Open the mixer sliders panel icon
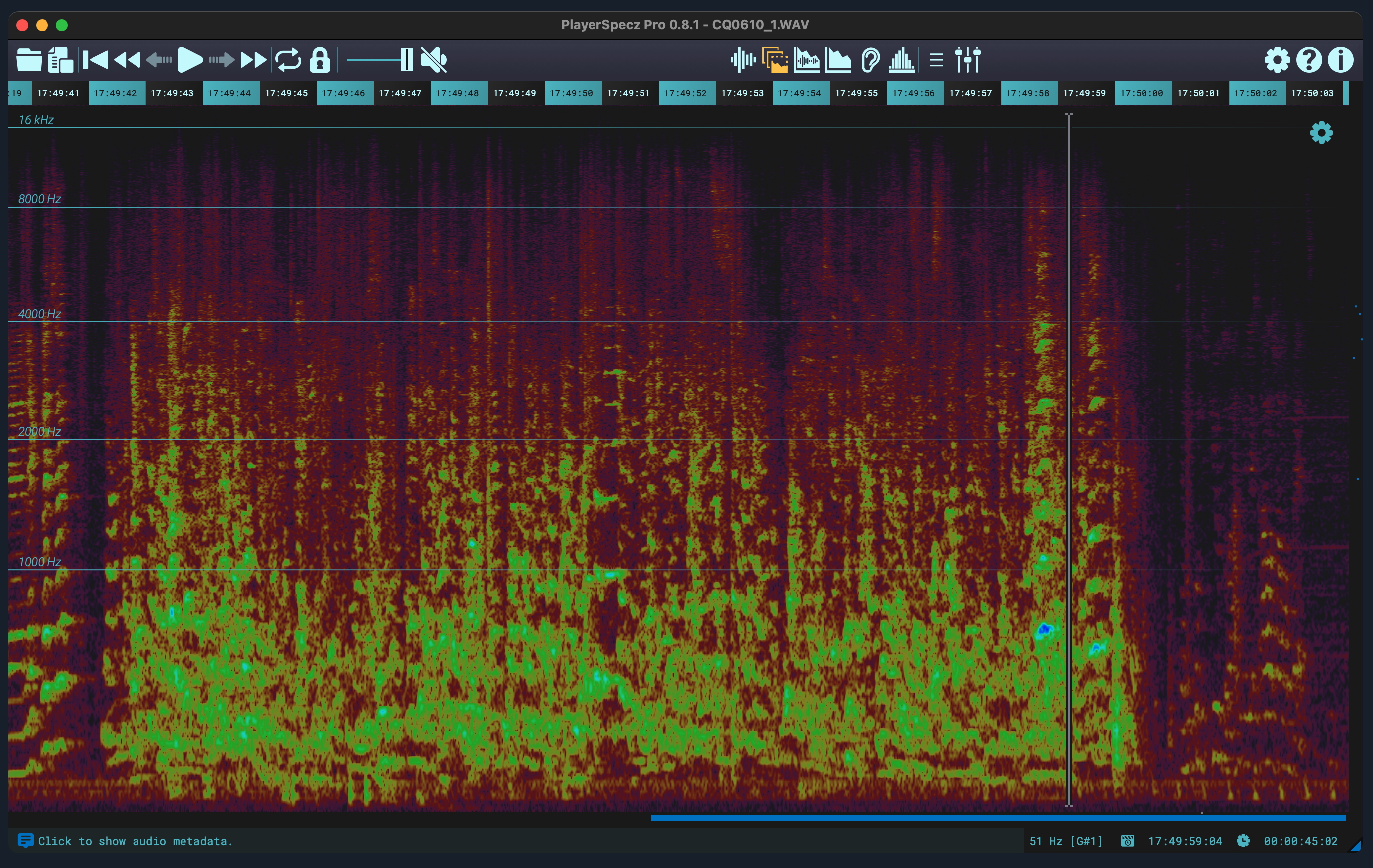This screenshot has height=868, width=1373. tap(967, 60)
